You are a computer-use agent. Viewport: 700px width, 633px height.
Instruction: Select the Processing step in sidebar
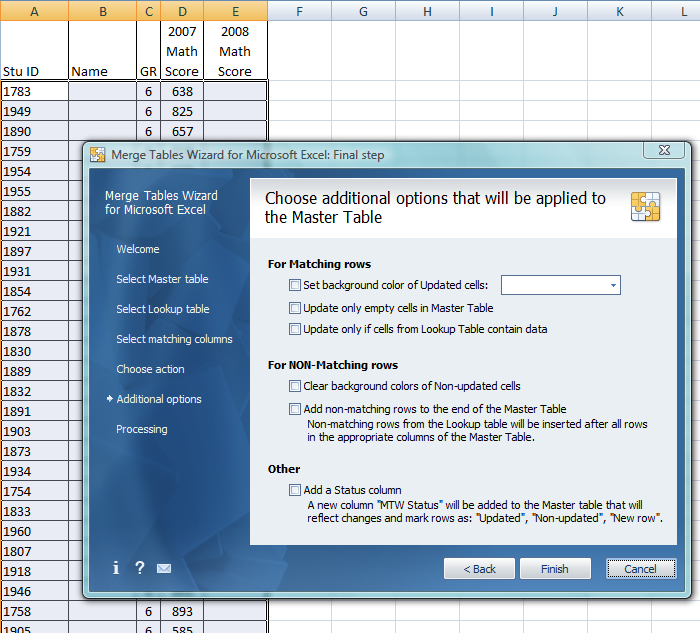click(142, 429)
